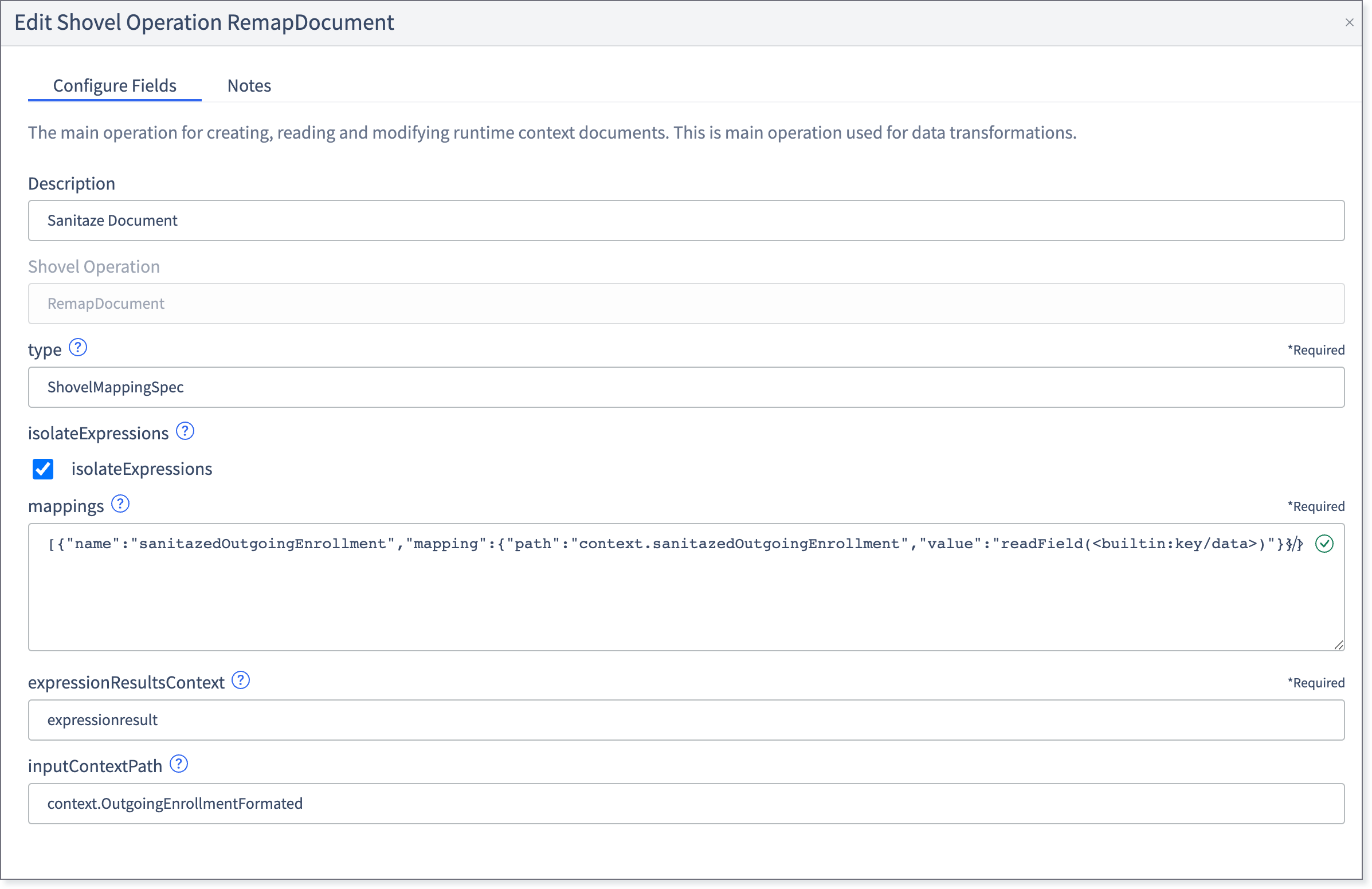Switch to the Notes tab

click(249, 85)
